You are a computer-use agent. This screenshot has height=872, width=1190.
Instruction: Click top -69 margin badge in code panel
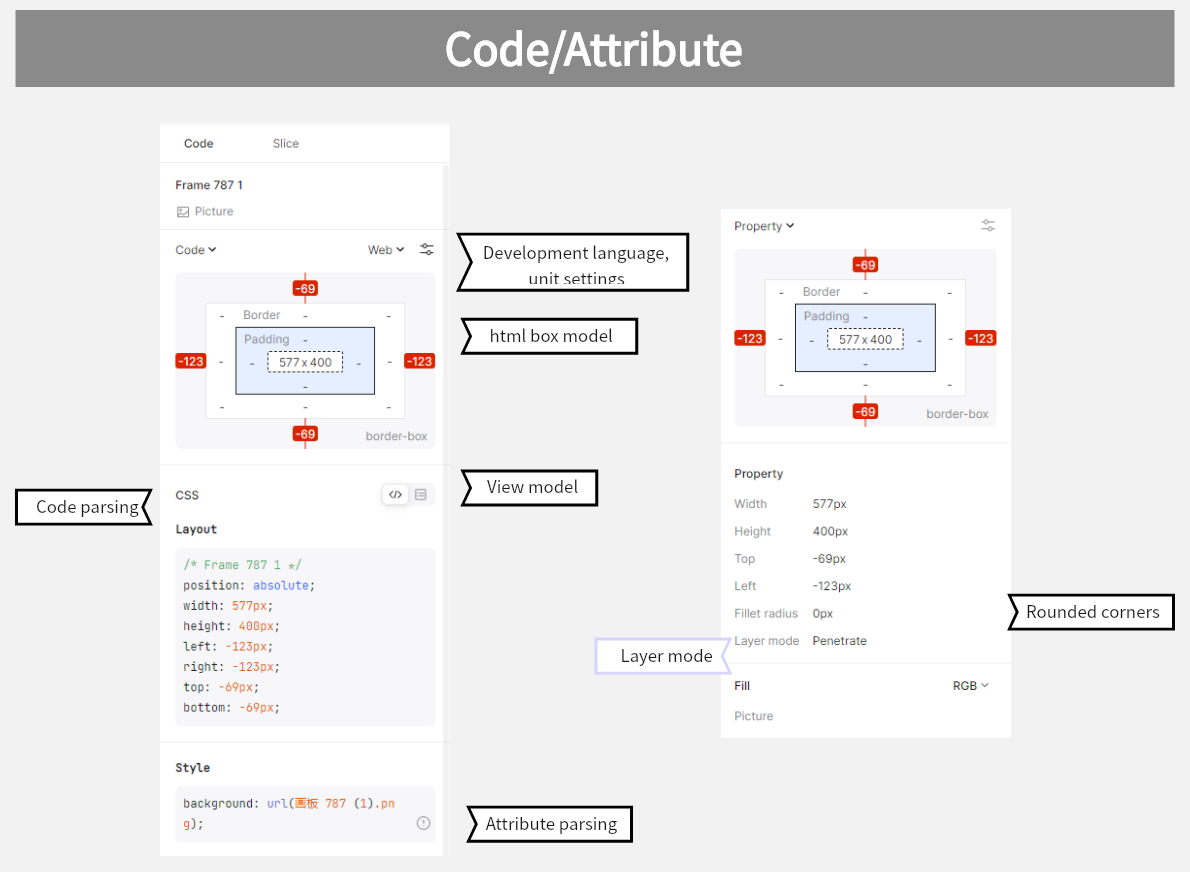pyautogui.click(x=305, y=288)
